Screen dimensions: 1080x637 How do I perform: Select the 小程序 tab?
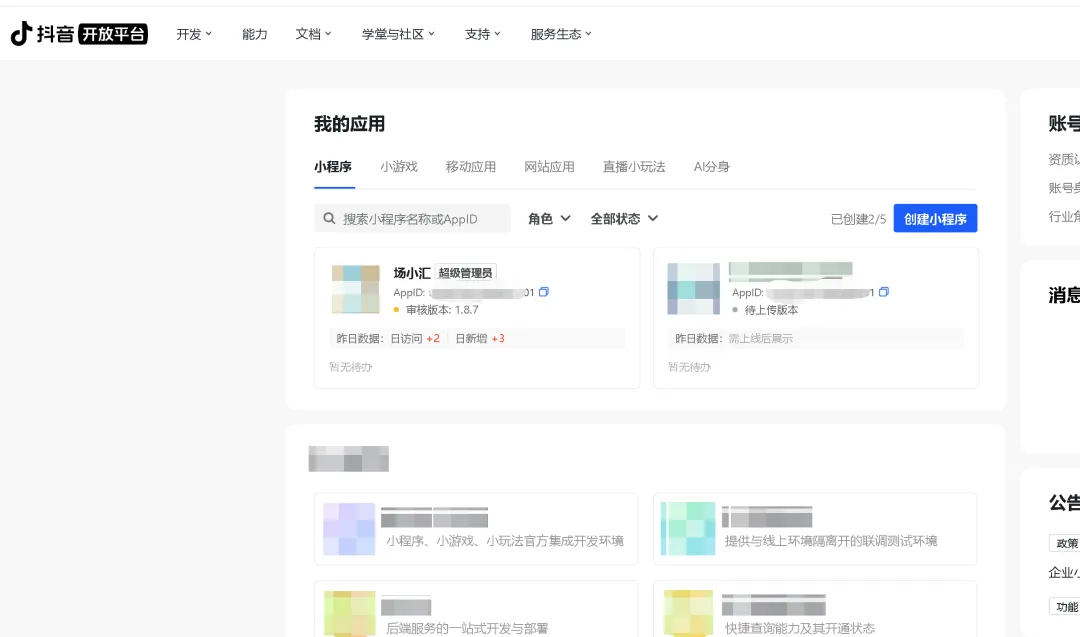(x=333, y=167)
